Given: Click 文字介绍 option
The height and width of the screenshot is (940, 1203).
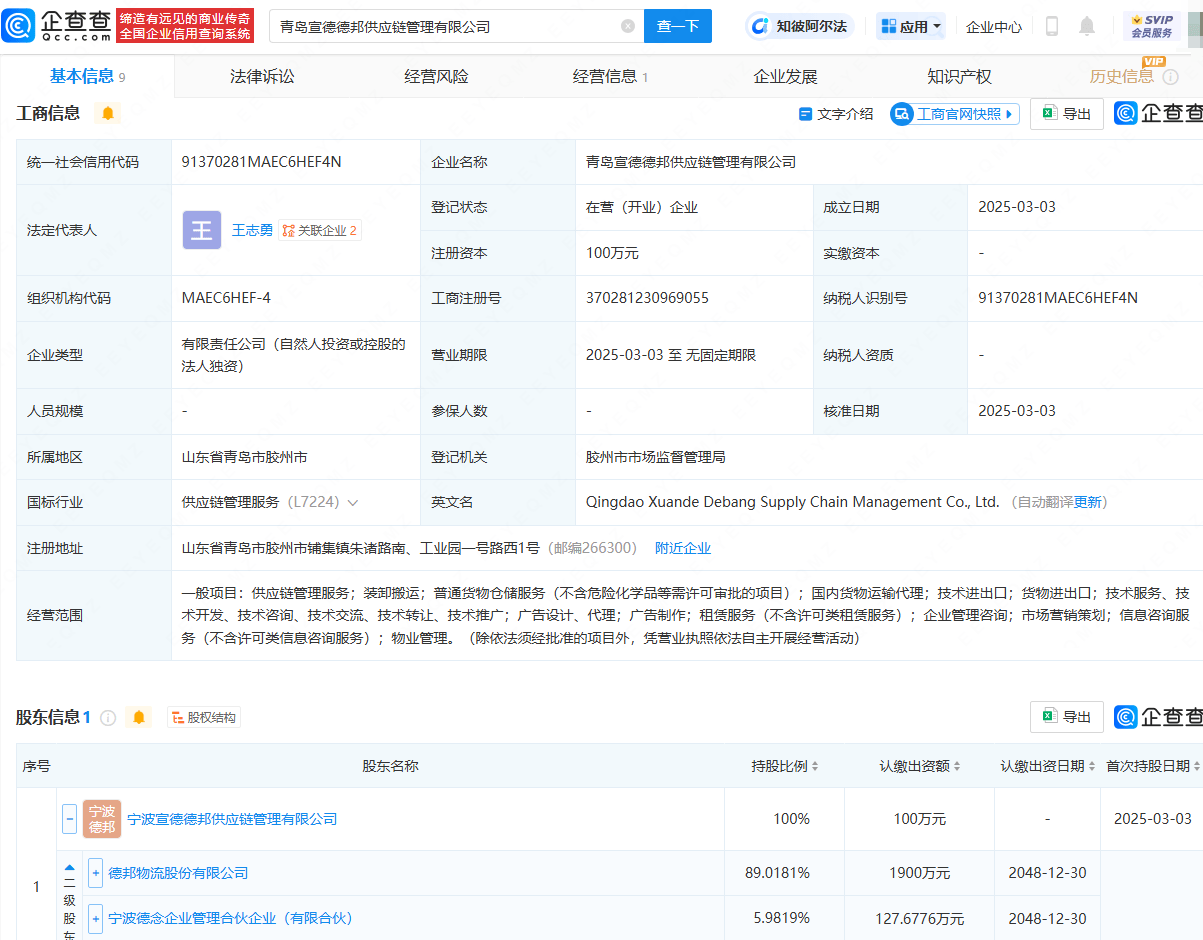Looking at the screenshot, I should pyautogui.click(x=836, y=114).
